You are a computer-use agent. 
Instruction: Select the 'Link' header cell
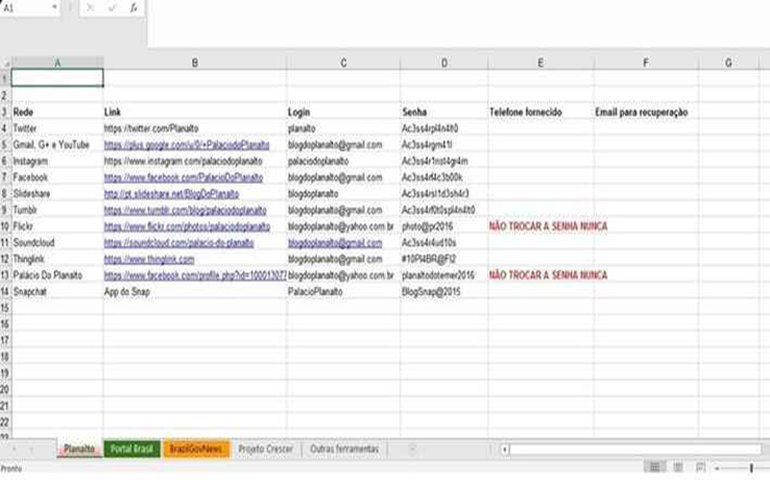tap(195, 112)
